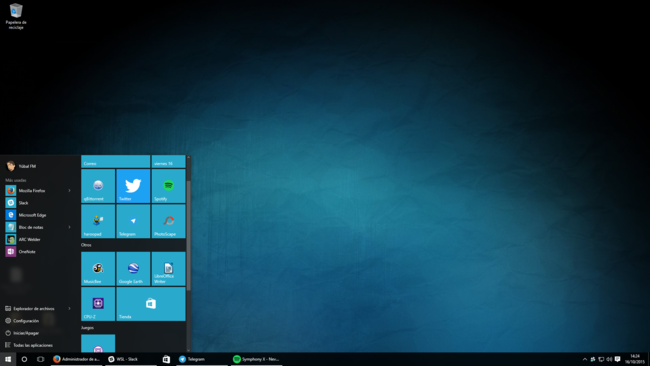Launch the Google Earth tile
The width and height of the screenshot is (650, 366).
click(133, 269)
